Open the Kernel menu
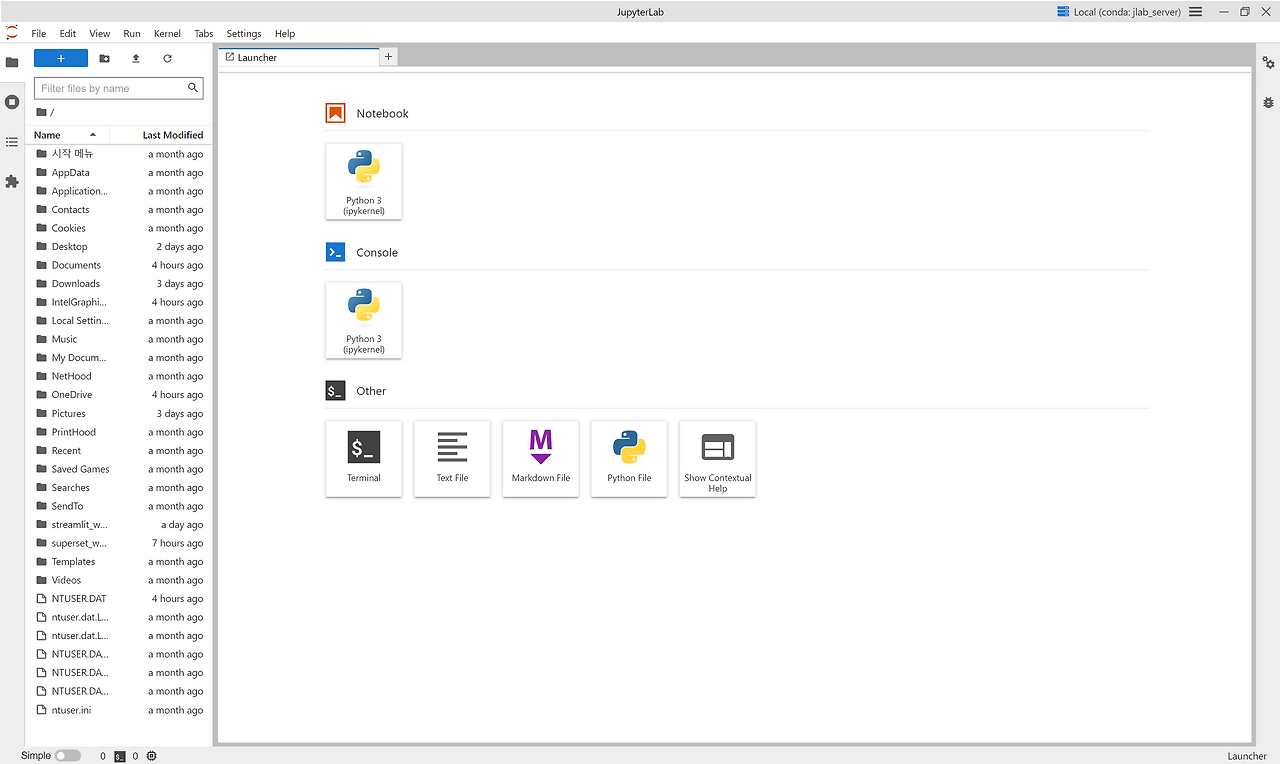1280x764 pixels. 167,33
